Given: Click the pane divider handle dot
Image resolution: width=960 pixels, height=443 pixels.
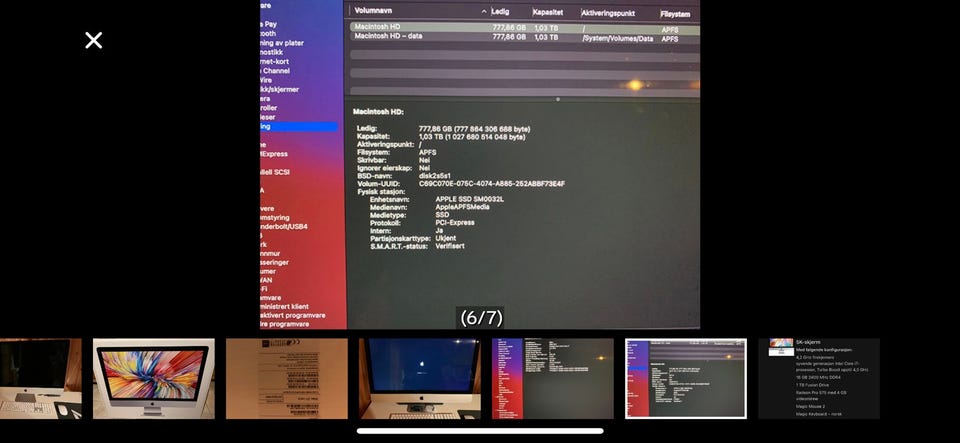Looking at the screenshot, I should point(557,99).
